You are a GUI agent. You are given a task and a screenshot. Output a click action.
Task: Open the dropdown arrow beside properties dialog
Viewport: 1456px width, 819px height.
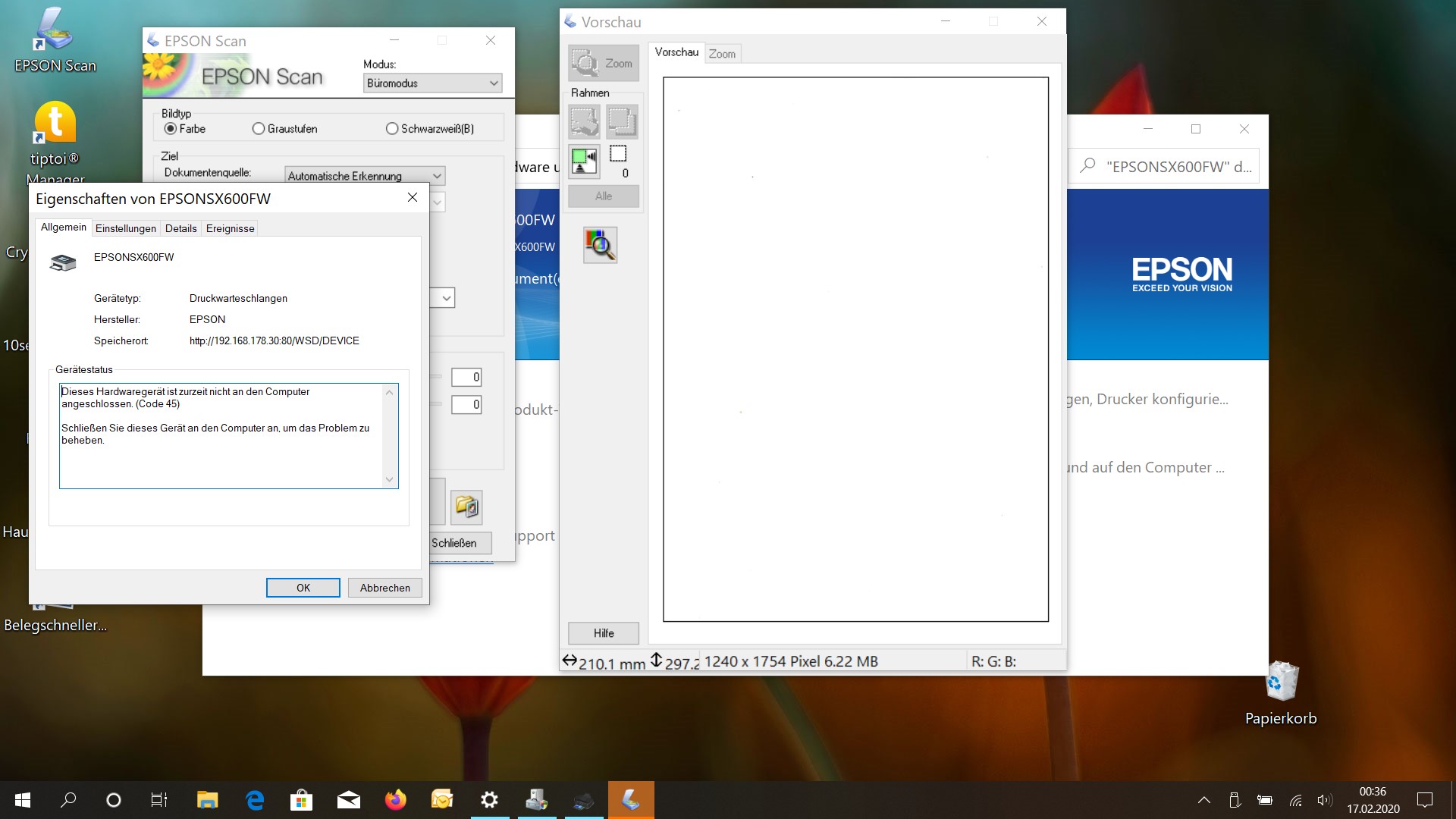coord(447,298)
